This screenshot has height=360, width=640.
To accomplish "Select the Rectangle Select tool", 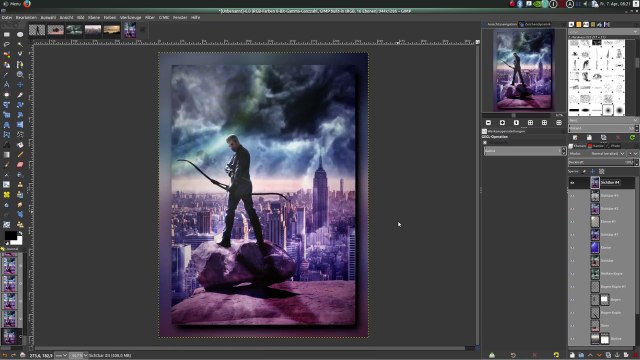I will (x=7, y=34).
